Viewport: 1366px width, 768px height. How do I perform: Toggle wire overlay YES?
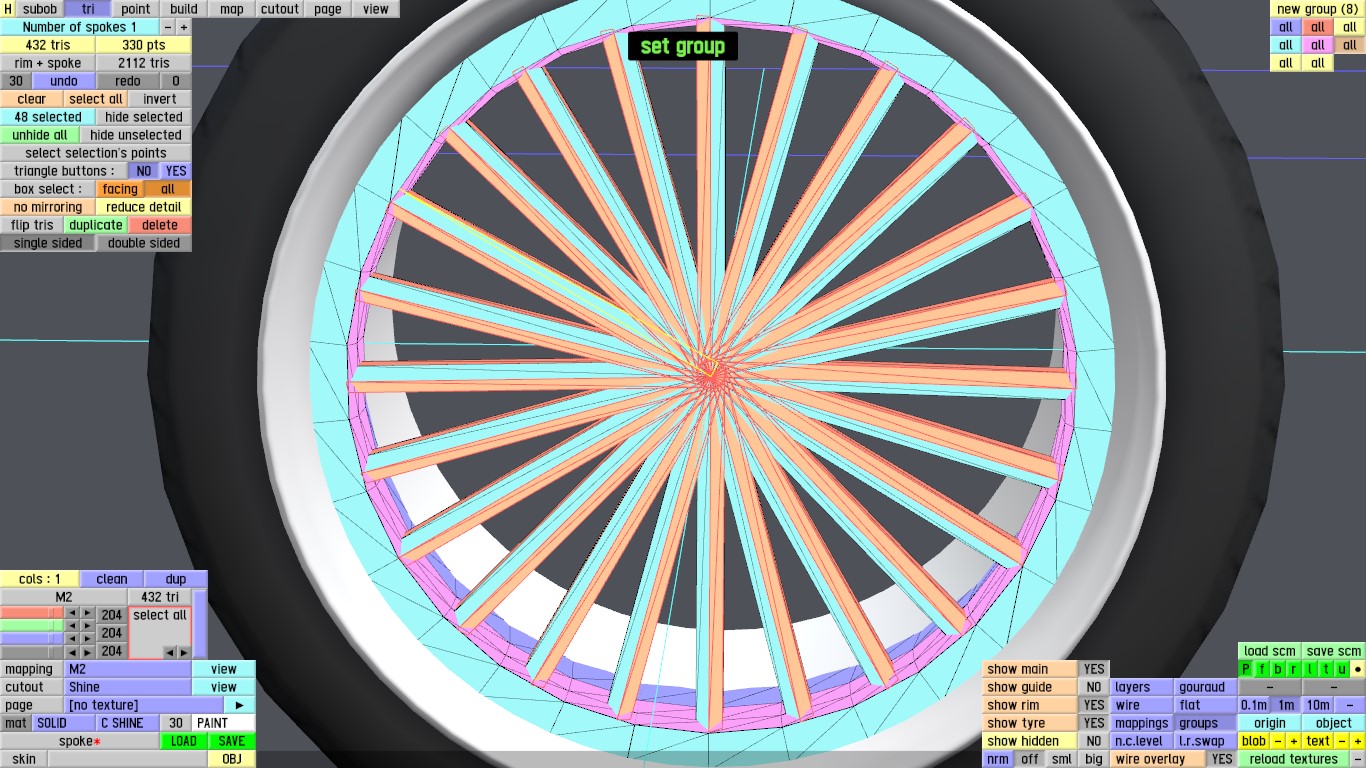[x=1221, y=759]
